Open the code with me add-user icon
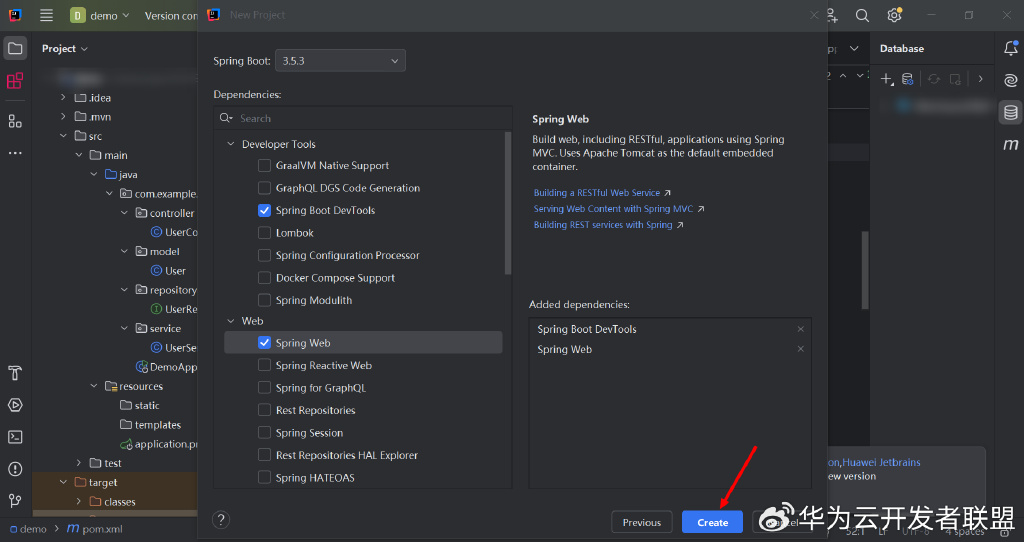The height and width of the screenshot is (542, 1024). (x=832, y=15)
